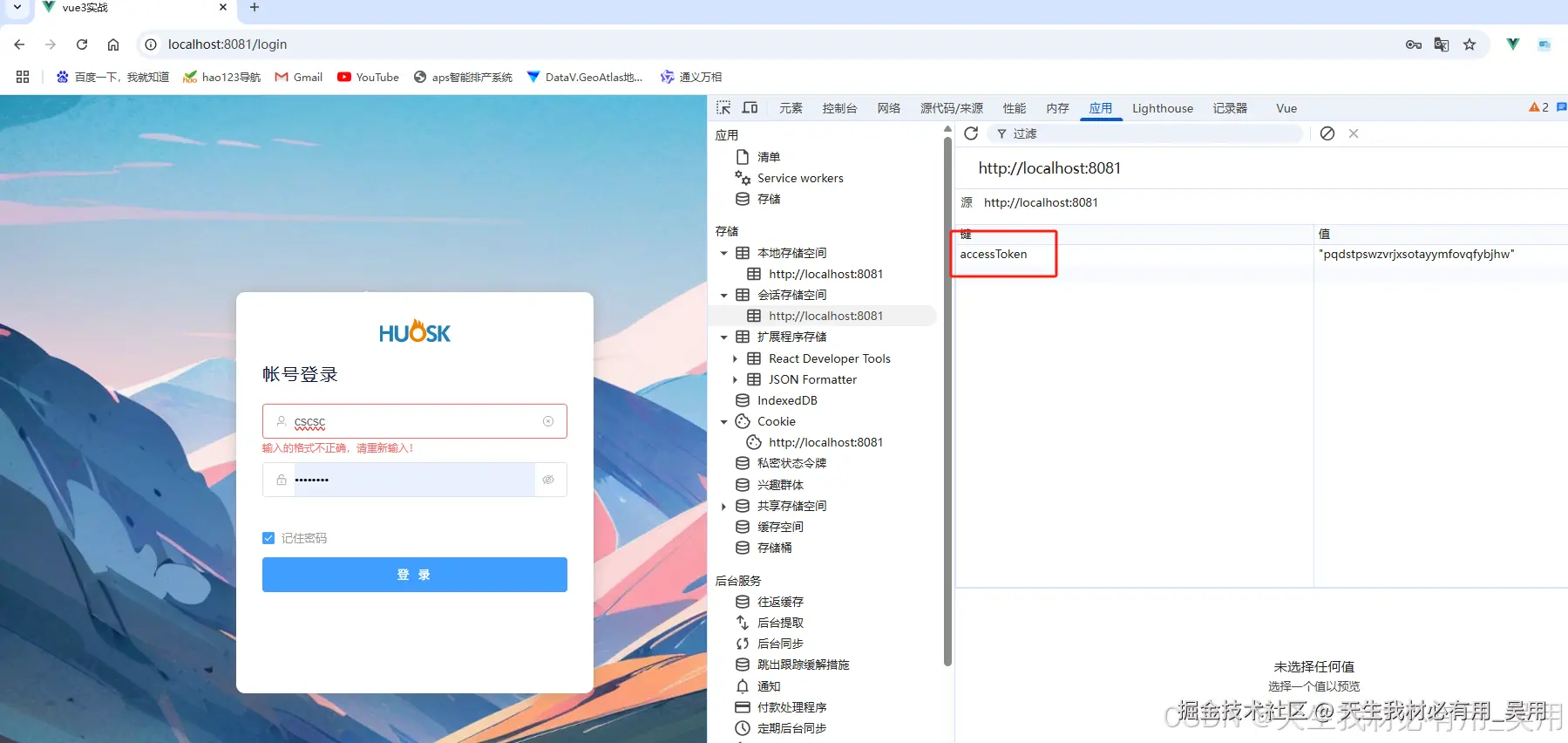Viewport: 1568px width, 743px height.
Task: Click the 登录 button
Action: coord(415,575)
